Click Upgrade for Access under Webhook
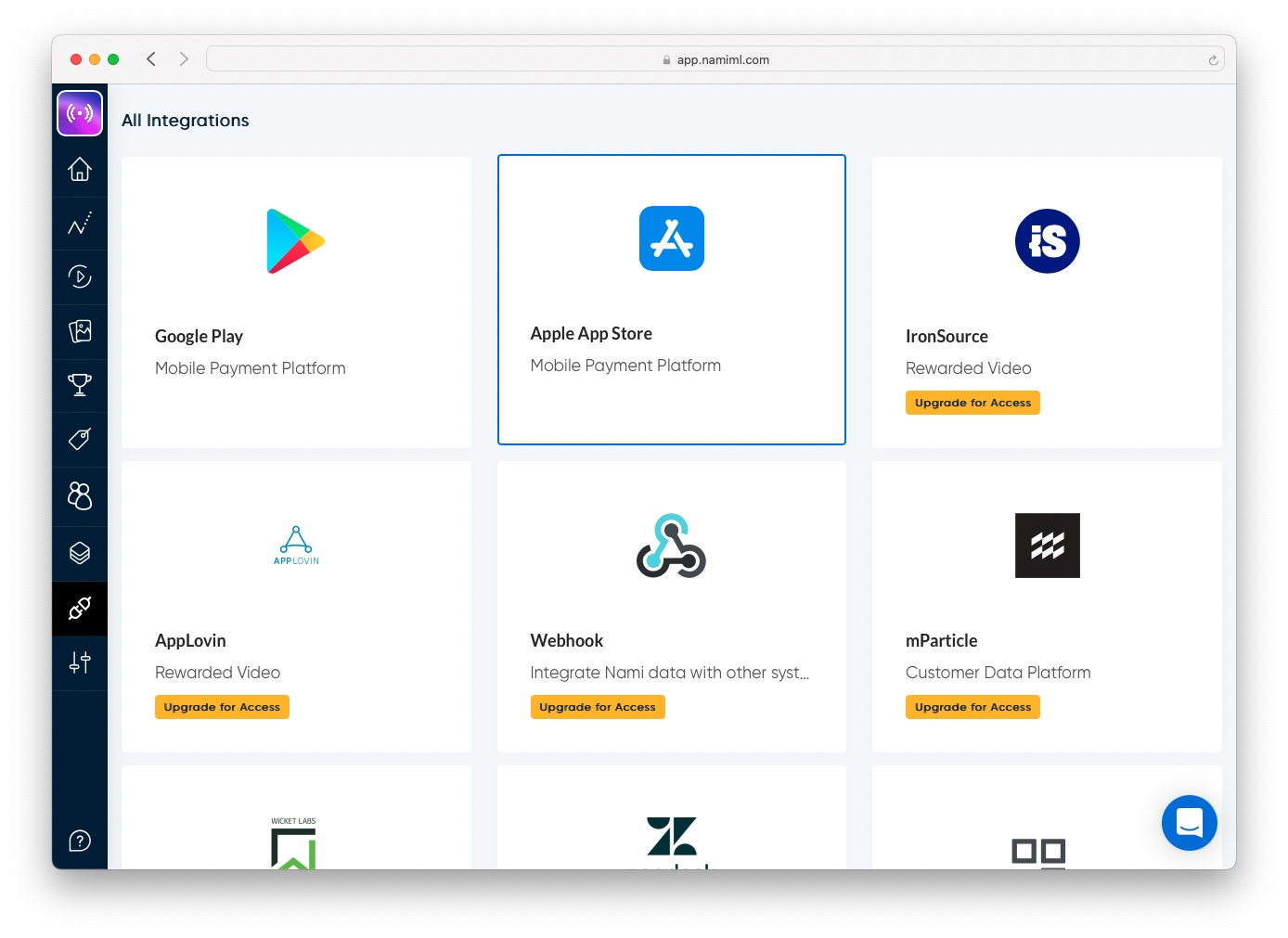Image resolution: width=1288 pixels, height=938 pixels. (x=598, y=707)
